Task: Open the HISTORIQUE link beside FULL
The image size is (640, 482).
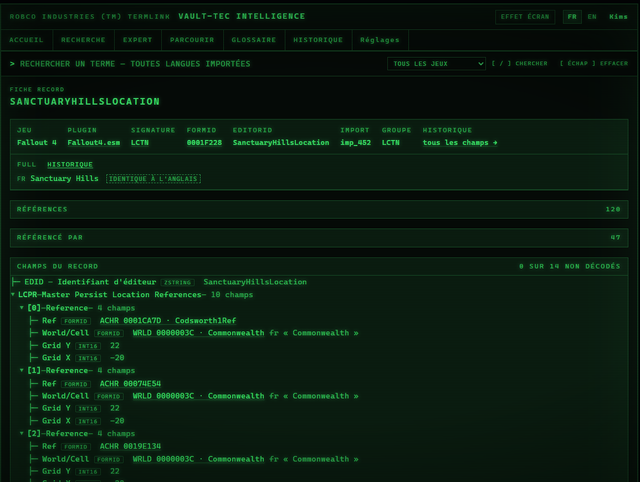Action: [x=70, y=164]
